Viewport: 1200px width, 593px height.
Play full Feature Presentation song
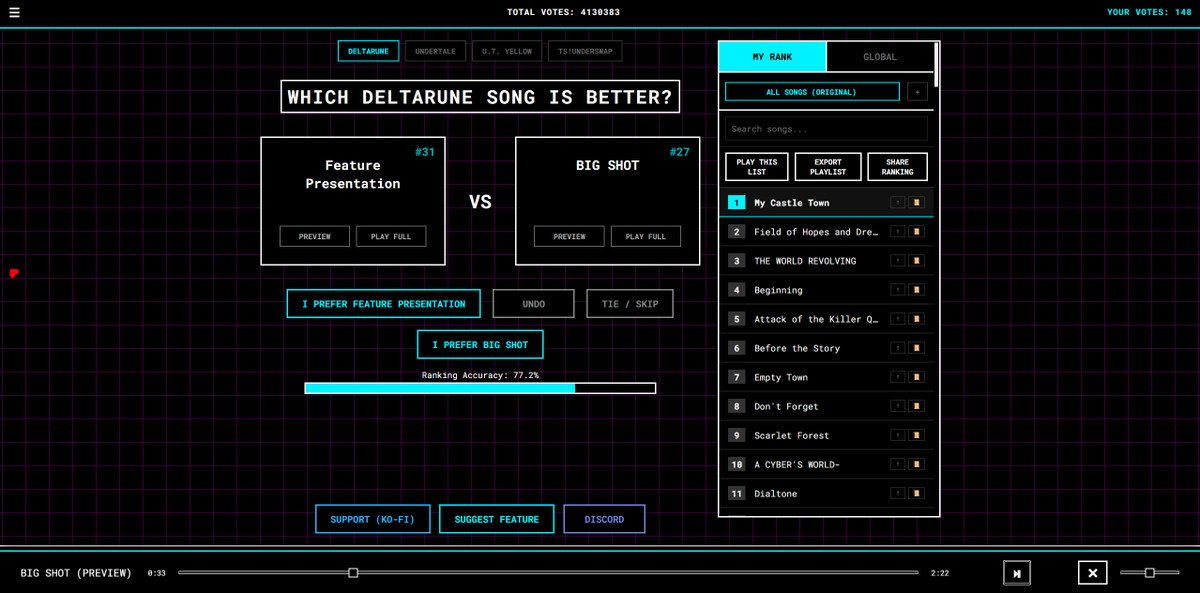391,236
